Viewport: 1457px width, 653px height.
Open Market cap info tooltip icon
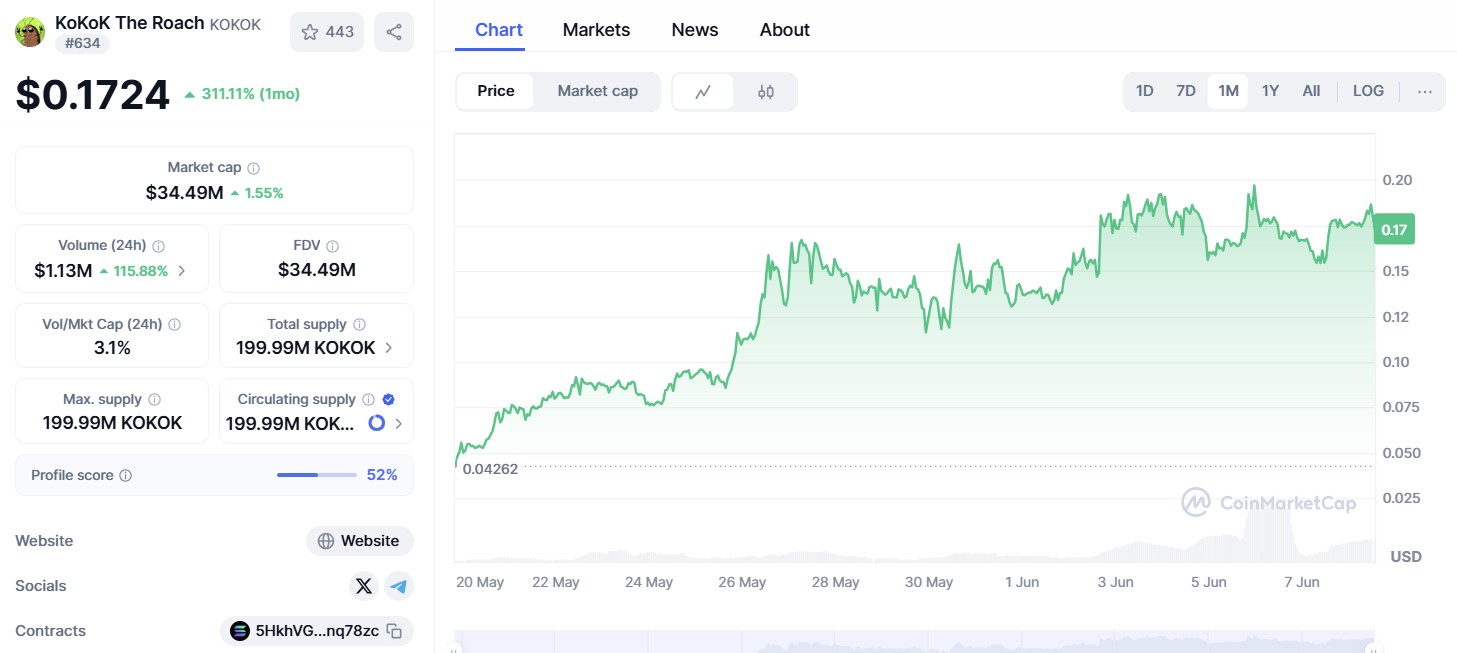(254, 168)
